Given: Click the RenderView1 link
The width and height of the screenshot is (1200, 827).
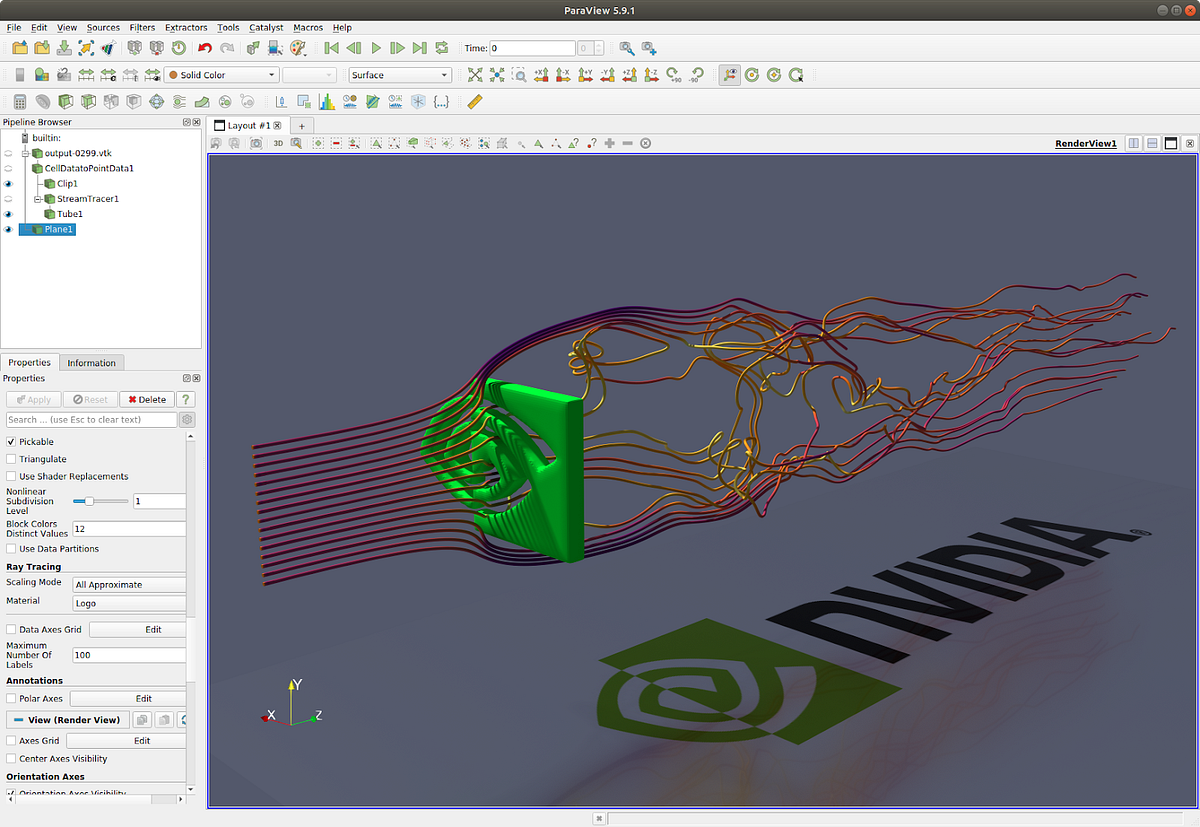Looking at the screenshot, I should coord(1085,142).
